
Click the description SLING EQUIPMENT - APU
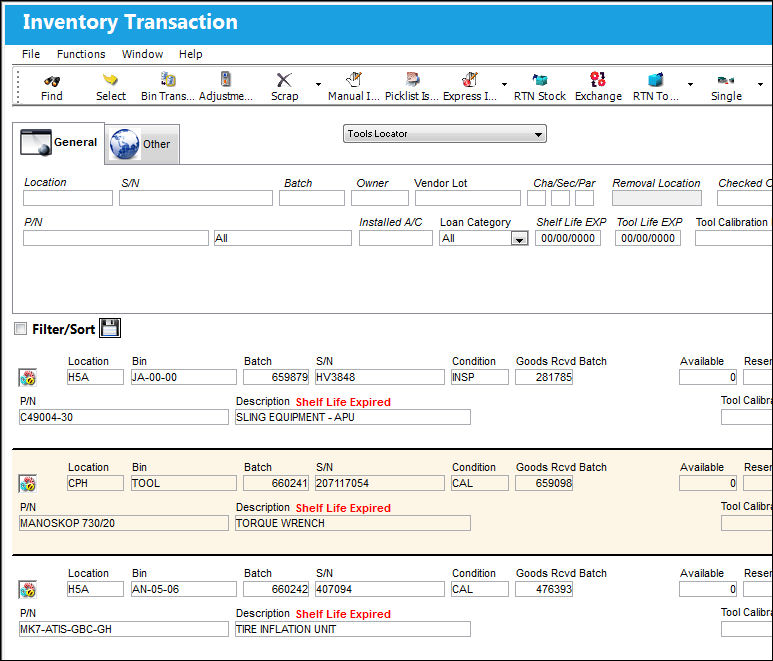(352, 417)
